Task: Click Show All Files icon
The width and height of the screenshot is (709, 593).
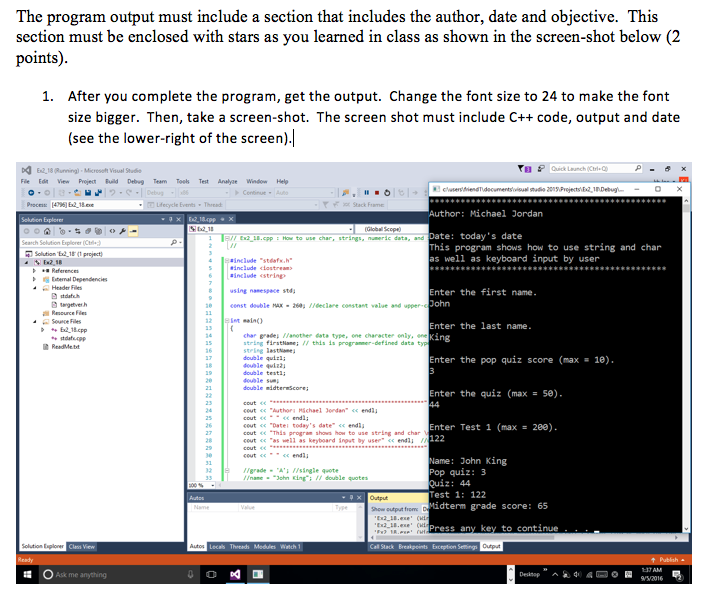Action: point(98,232)
